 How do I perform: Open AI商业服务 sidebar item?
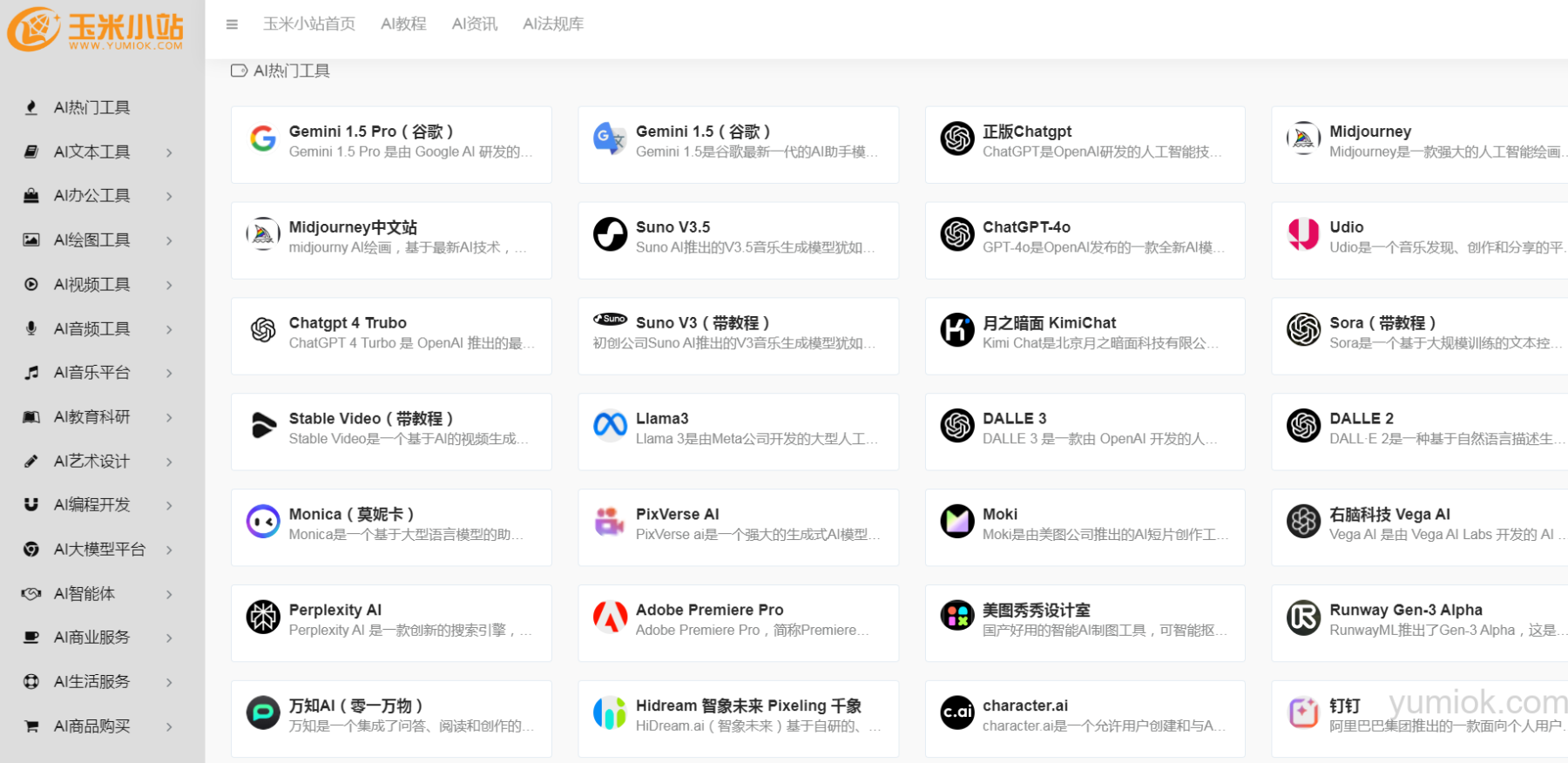pos(91,638)
